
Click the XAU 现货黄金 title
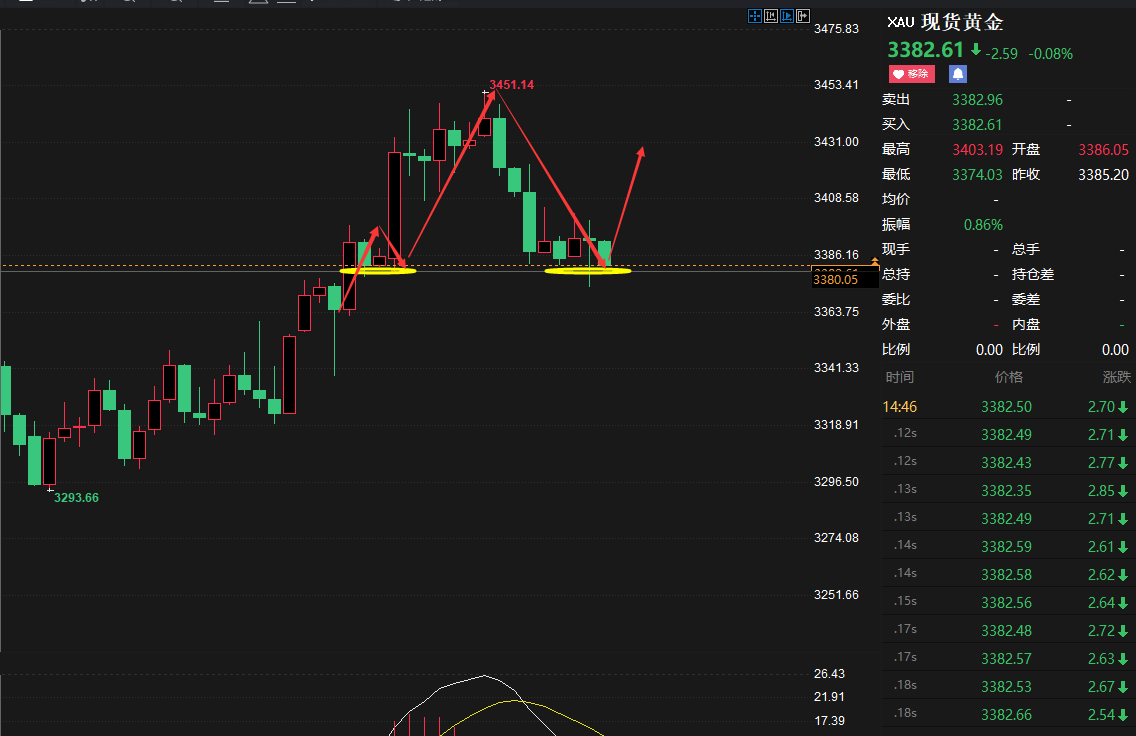point(945,22)
